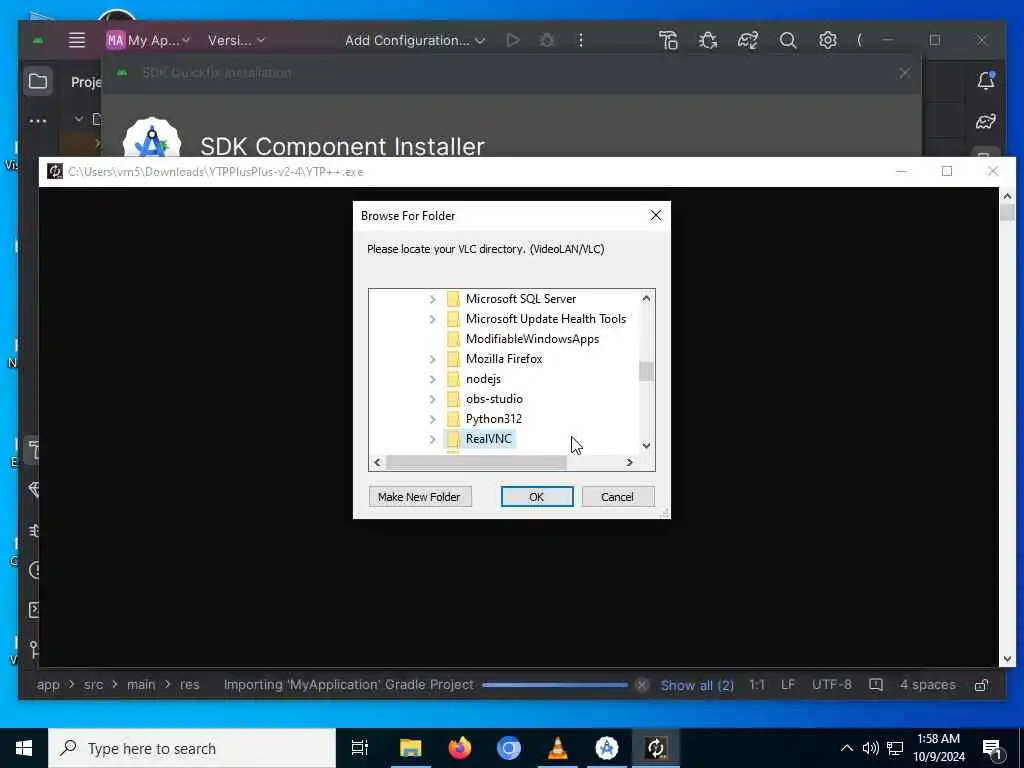Open Search Everywhere magnifier icon
The image size is (1024, 768).
tap(788, 40)
